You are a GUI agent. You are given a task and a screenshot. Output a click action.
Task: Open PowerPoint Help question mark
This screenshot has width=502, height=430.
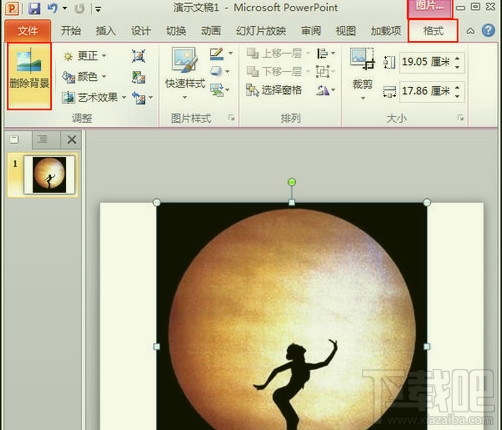click(488, 31)
